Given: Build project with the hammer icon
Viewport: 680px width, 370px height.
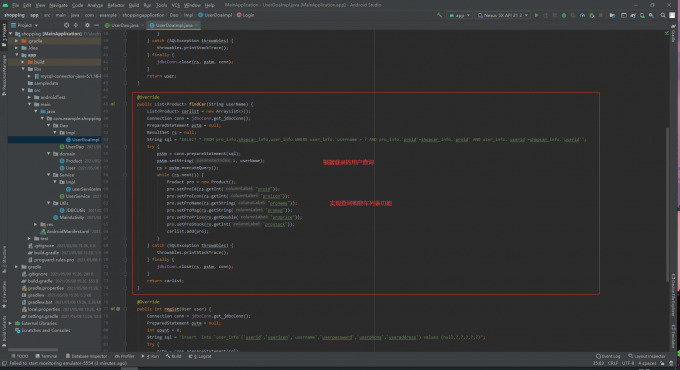Looking at the screenshot, I should click(439, 15).
